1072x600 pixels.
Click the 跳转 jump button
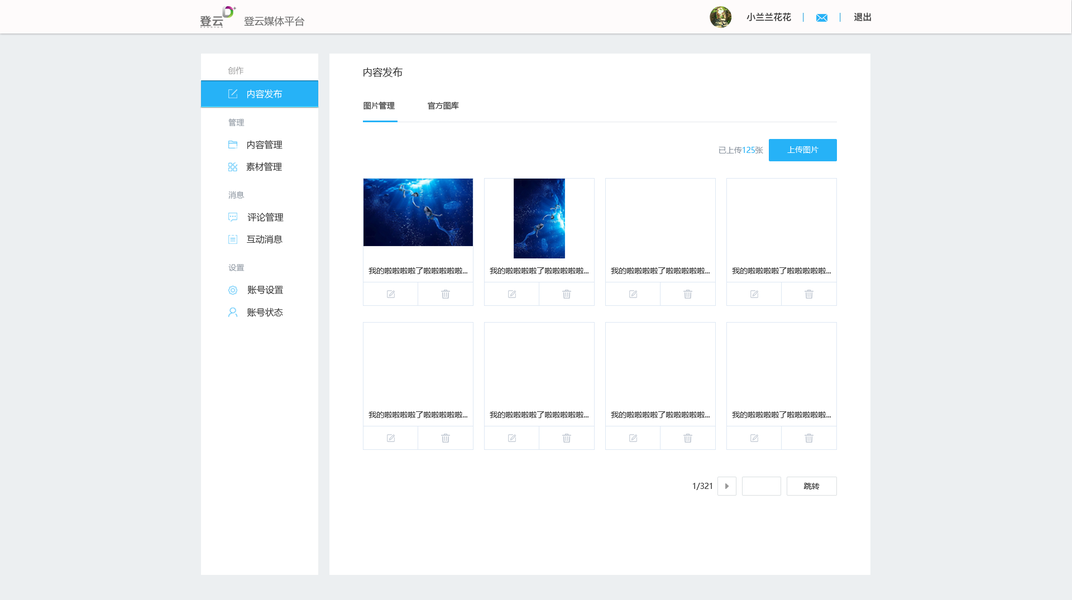pos(812,486)
